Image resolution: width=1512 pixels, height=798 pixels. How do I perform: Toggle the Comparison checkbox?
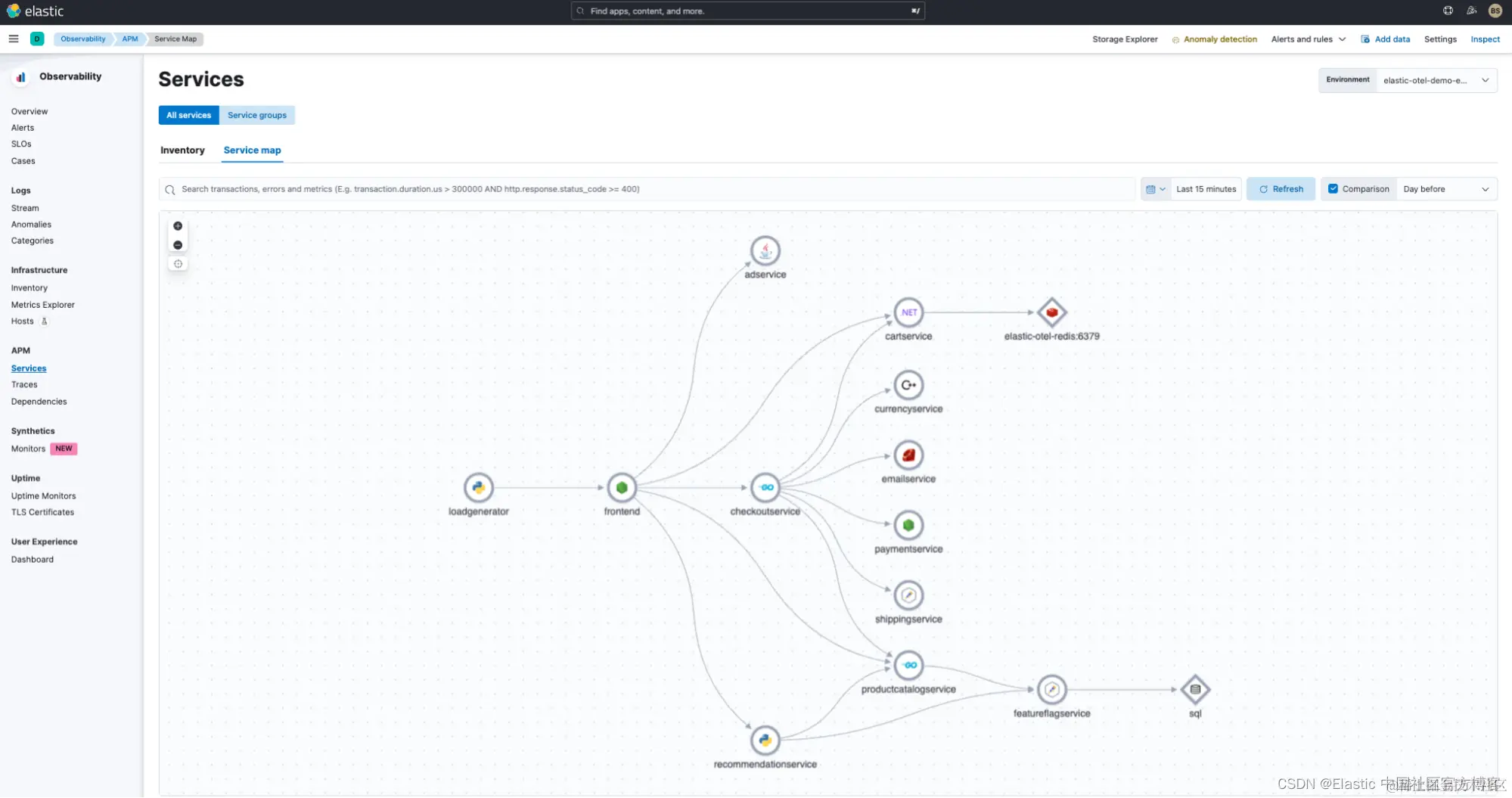tap(1333, 189)
